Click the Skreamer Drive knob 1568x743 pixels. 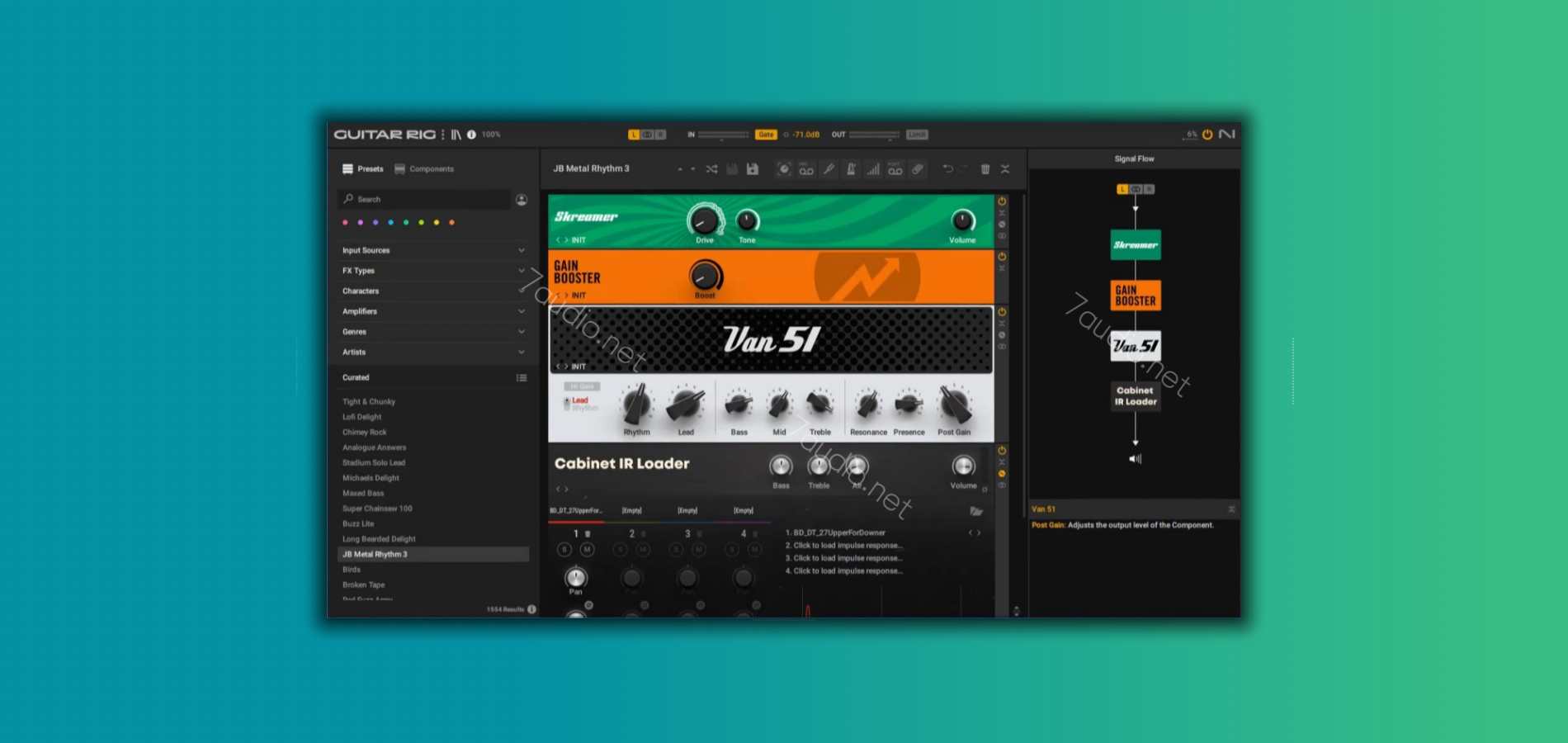[704, 220]
